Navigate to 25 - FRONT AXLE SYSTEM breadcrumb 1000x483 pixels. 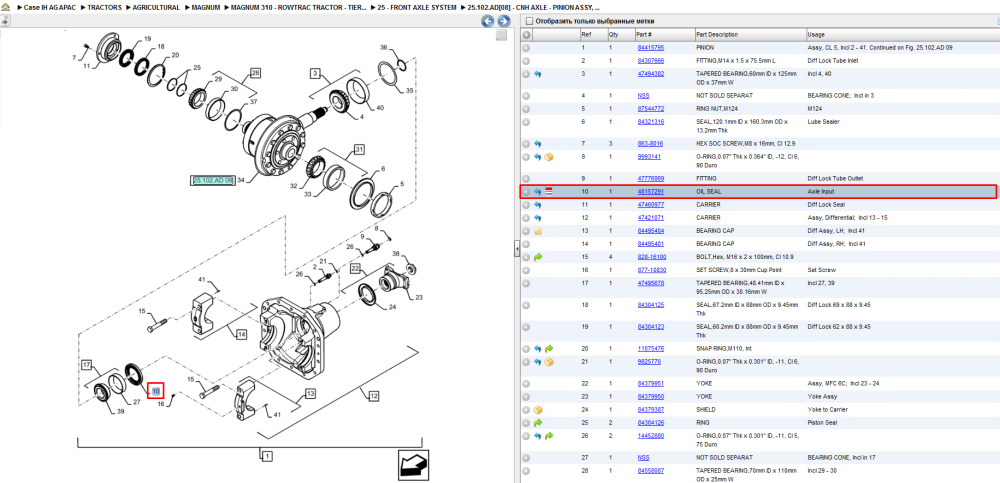[417, 8]
